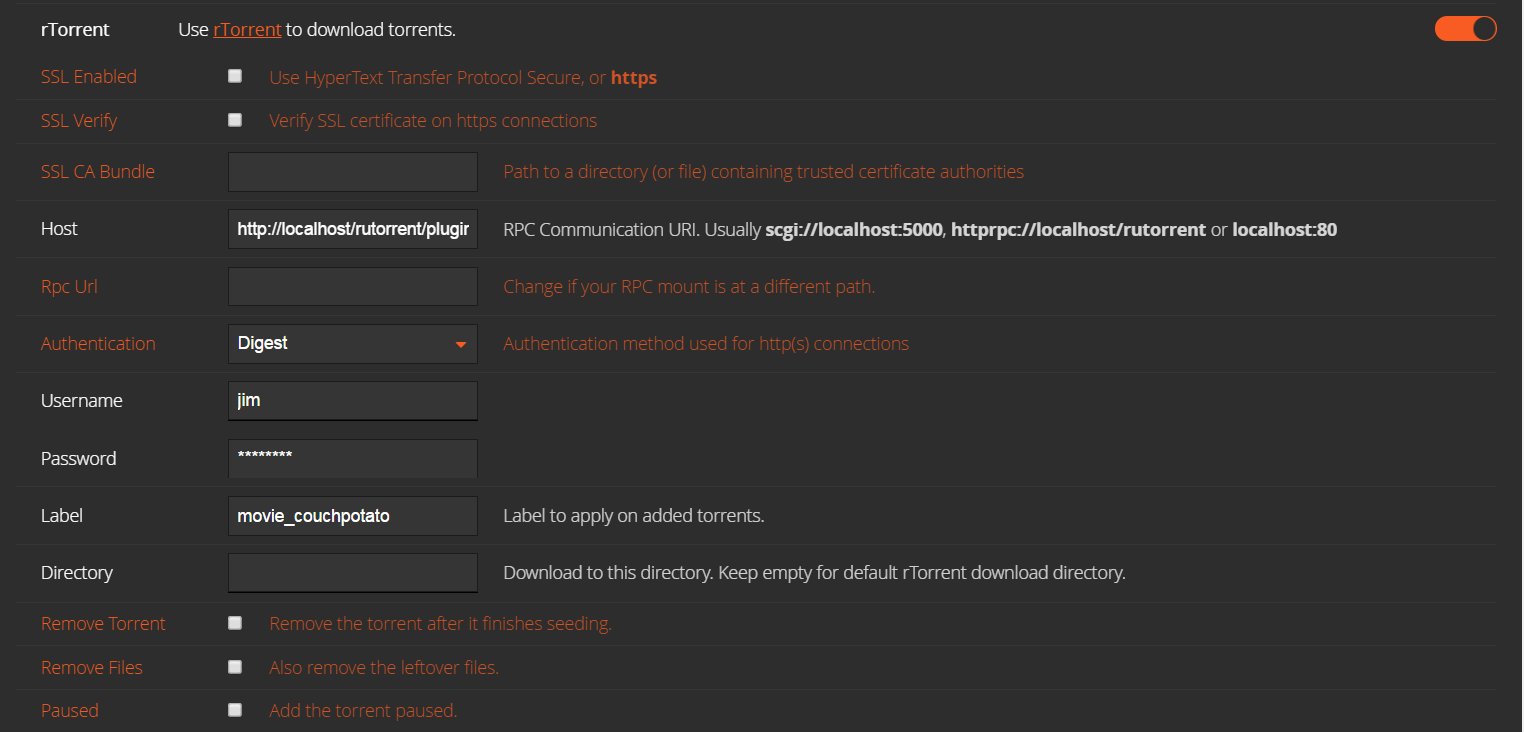Click the Label field with movie_couchpotato
The height and width of the screenshot is (732, 1524).
(353, 516)
